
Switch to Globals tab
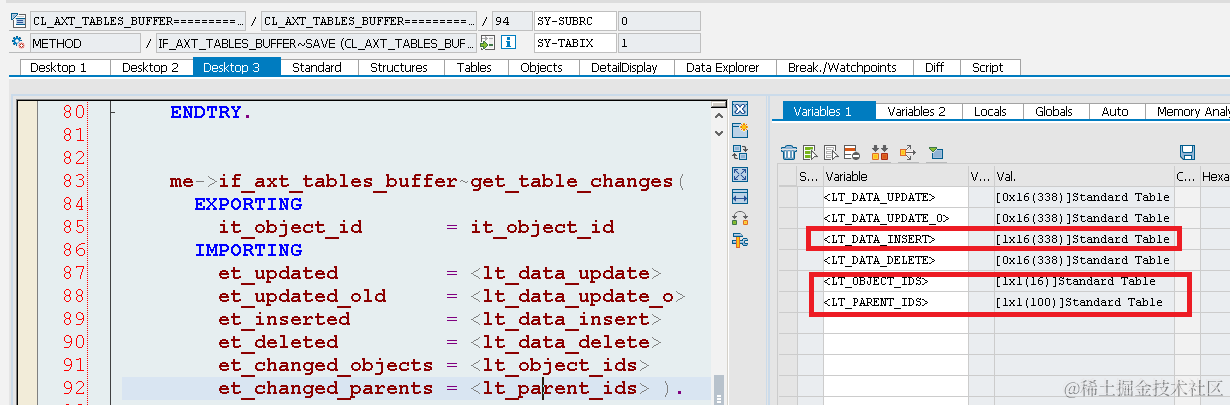click(x=1054, y=112)
